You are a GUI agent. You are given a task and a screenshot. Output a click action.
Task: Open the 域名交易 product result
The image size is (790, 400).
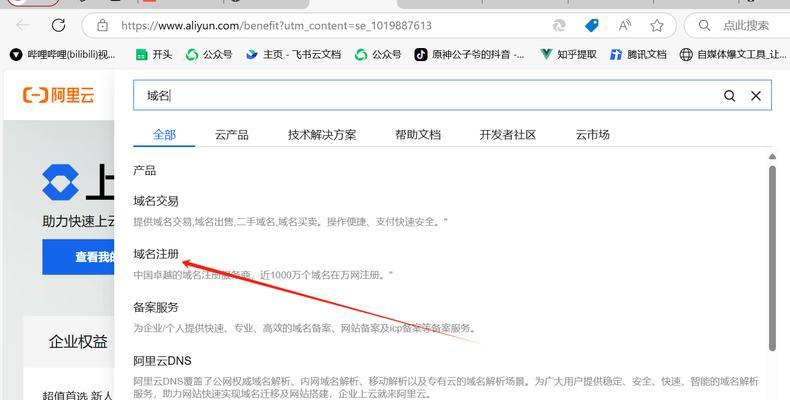(156, 201)
